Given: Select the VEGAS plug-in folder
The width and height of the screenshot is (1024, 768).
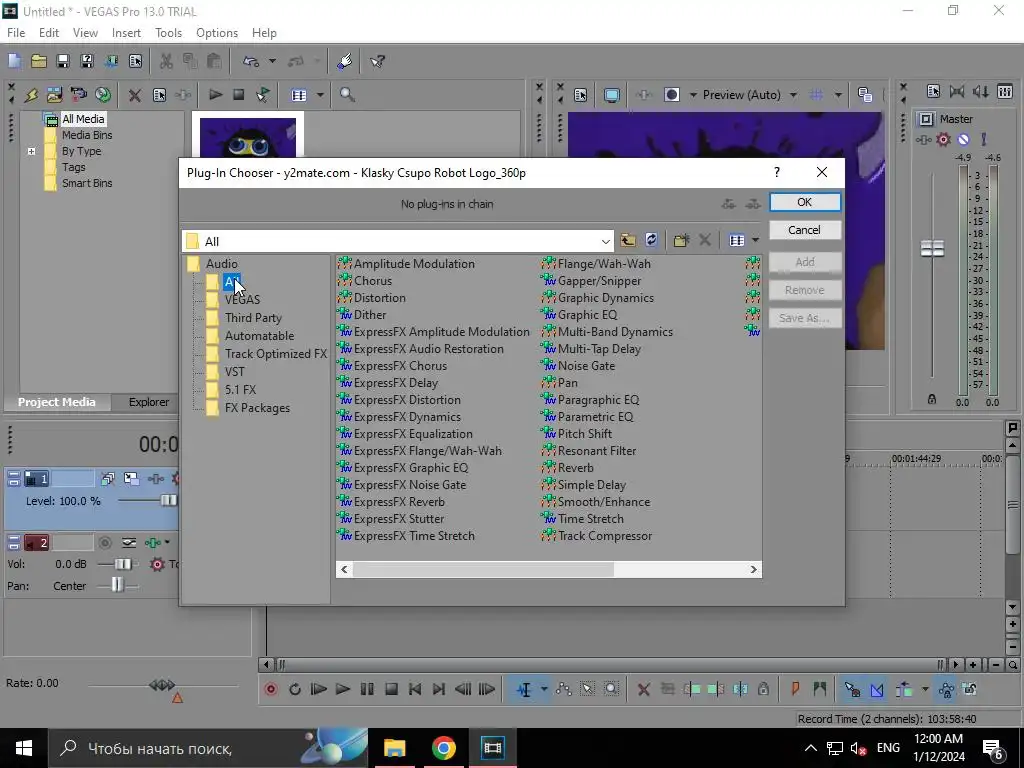Looking at the screenshot, I should pyautogui.click(x=242, y=300).
